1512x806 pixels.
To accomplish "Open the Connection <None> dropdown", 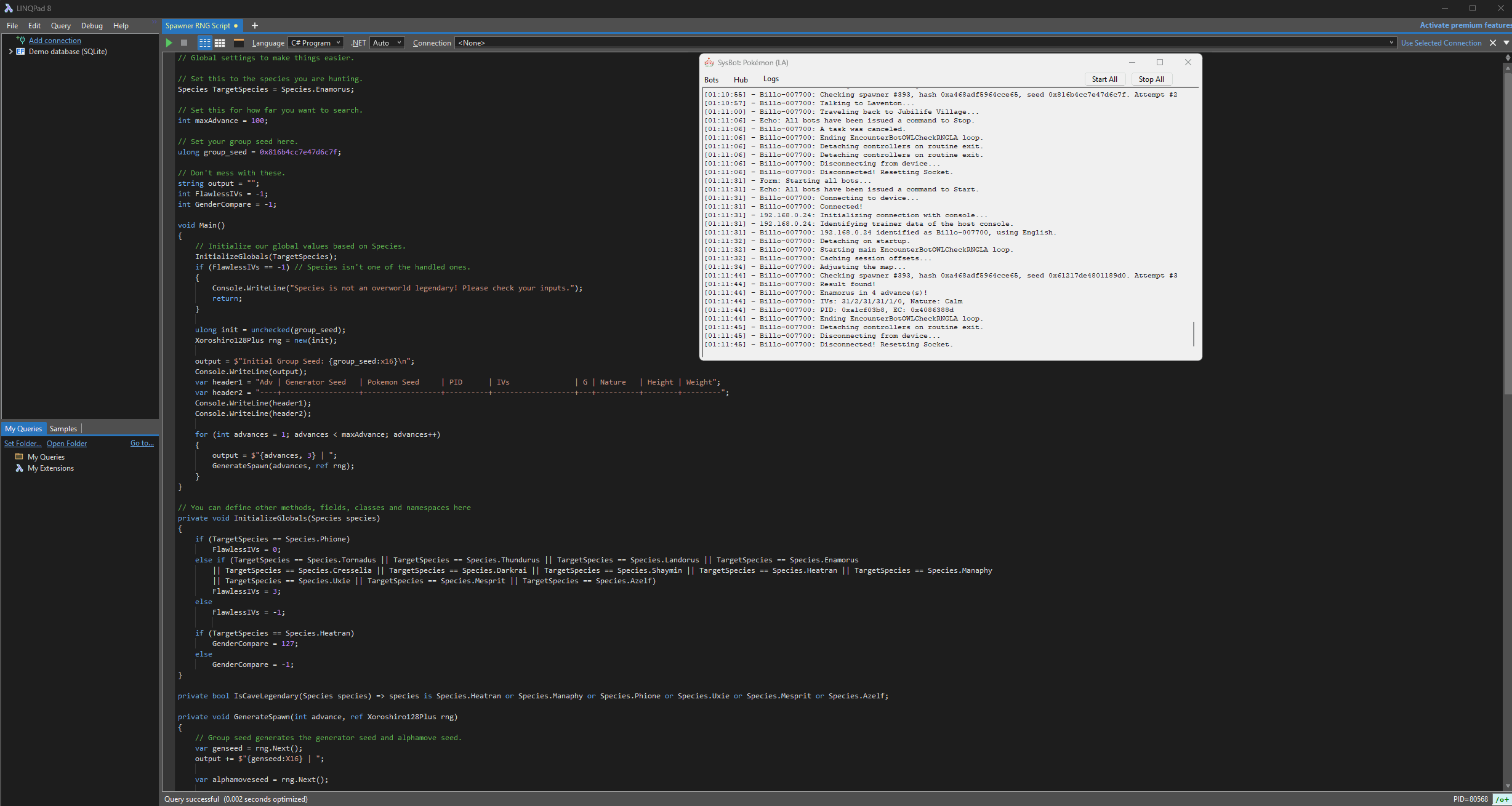I will [x=925, y=43].
